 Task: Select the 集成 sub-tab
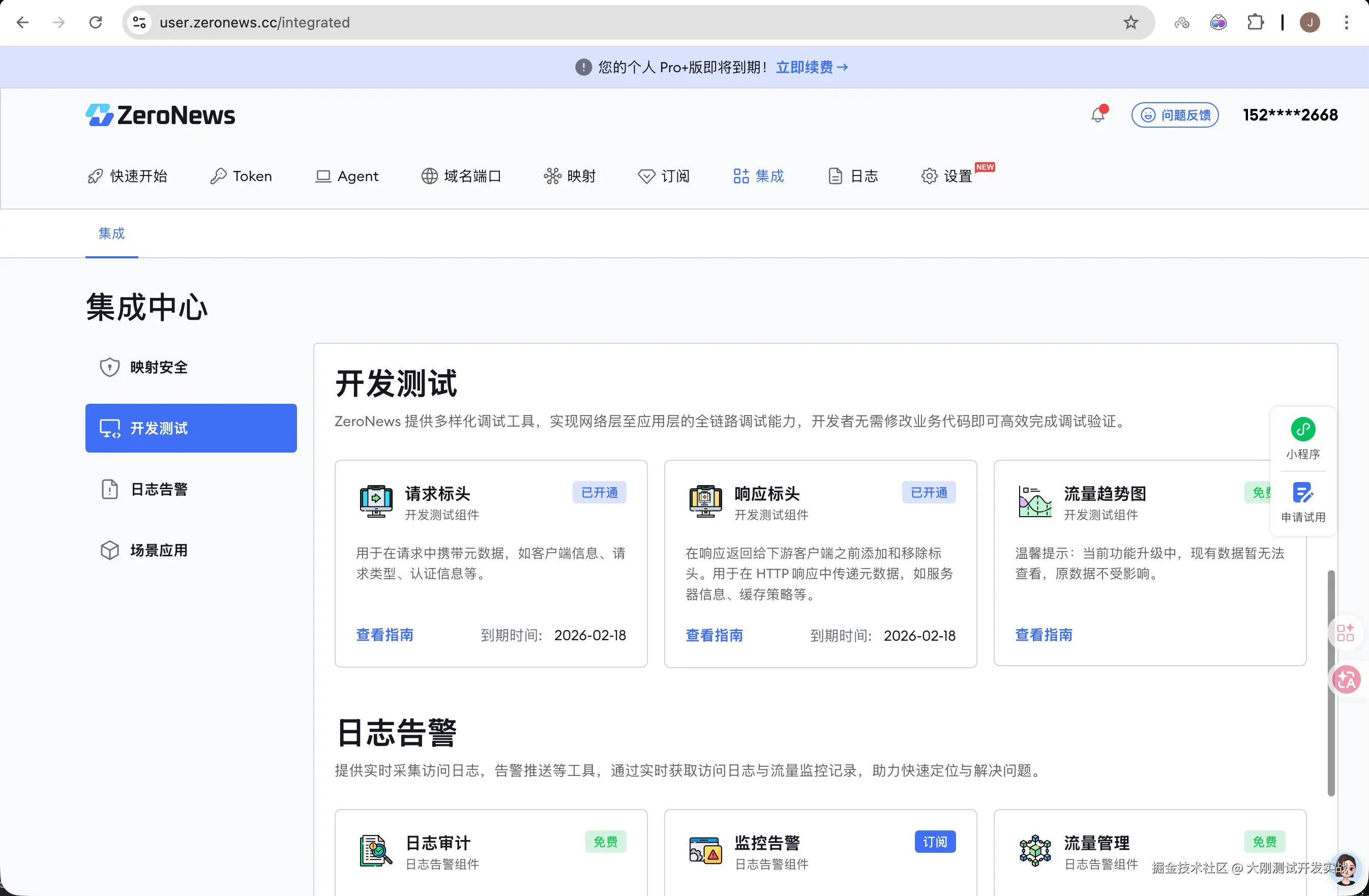[111, 233]
